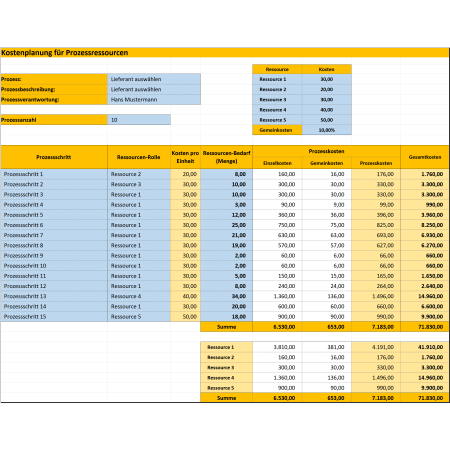450x450 pixels.
Task: Click quantity '34,00' in Prozessschritt 13 row
Action: coord(227,296)
